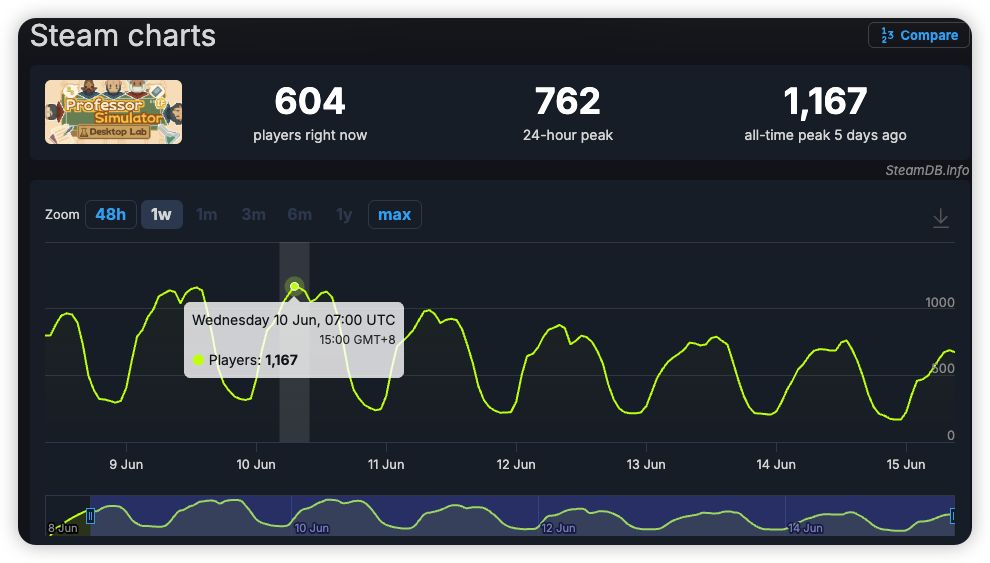Click the 10 Jun axis label on main chart
Viewport: 990px width, 563px height.
[x=256, y=465]
